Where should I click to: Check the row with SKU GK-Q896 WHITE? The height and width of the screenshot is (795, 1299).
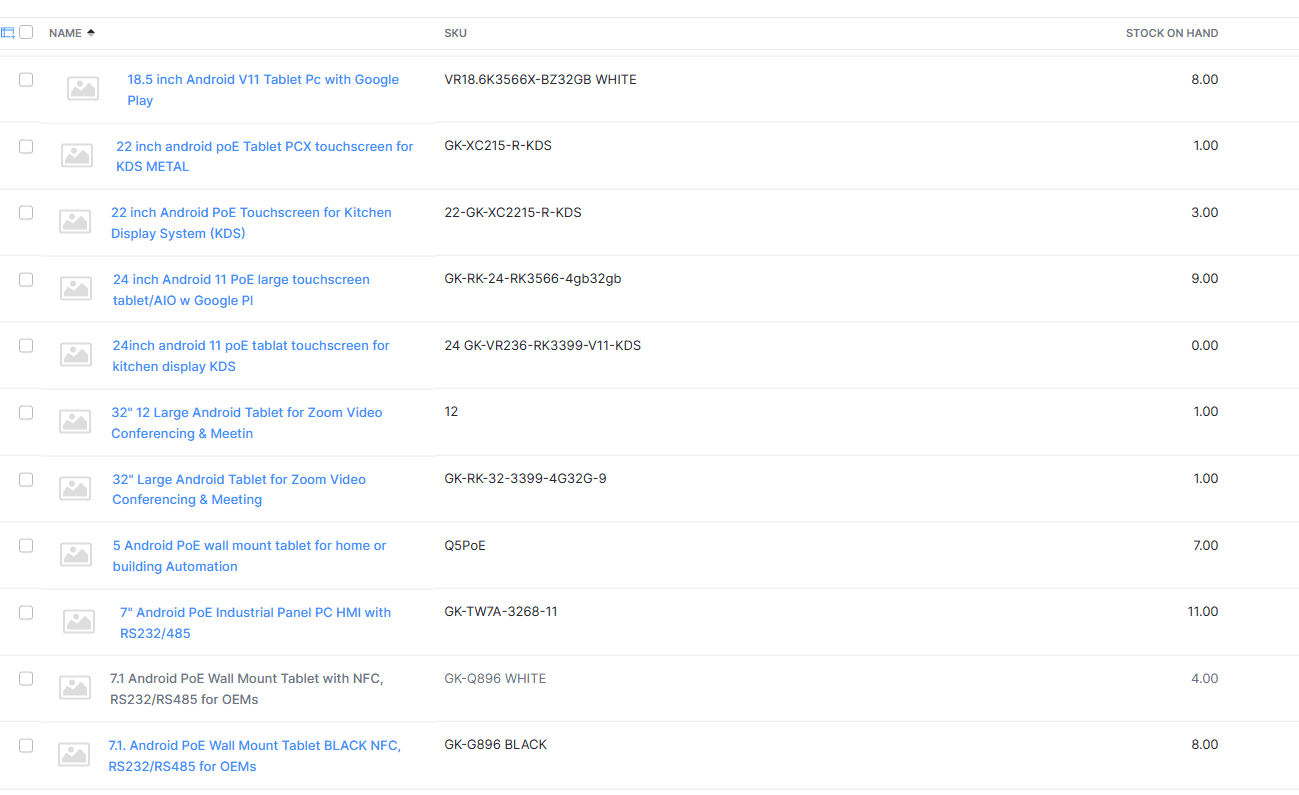pos(26,678)
